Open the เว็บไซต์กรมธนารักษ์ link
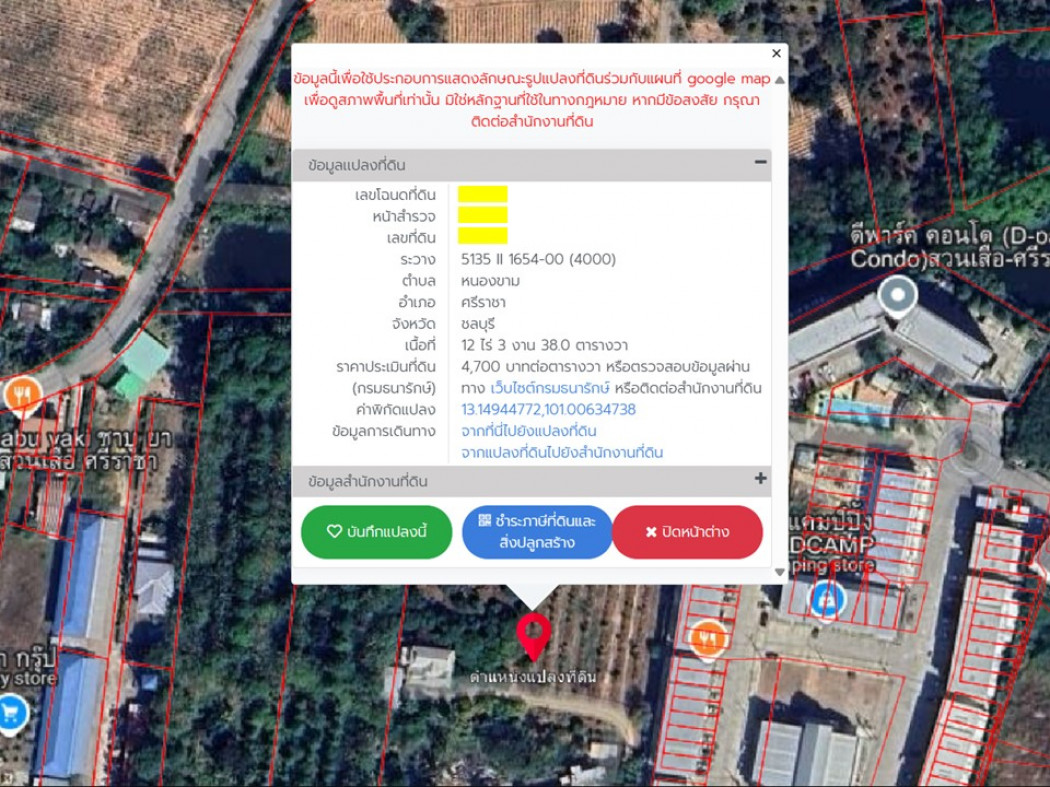This screenshot has height=787, width=1050. click(551, 388)
